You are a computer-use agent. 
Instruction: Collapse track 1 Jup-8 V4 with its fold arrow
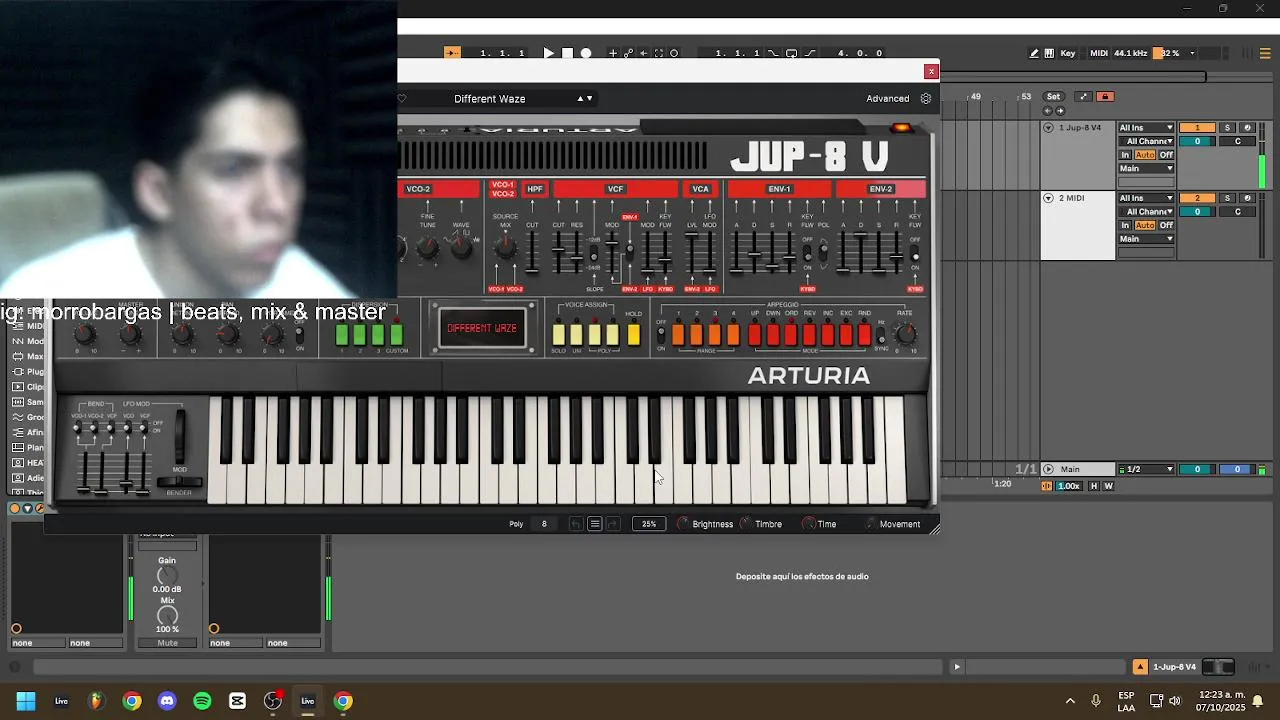coord(1048,128)
